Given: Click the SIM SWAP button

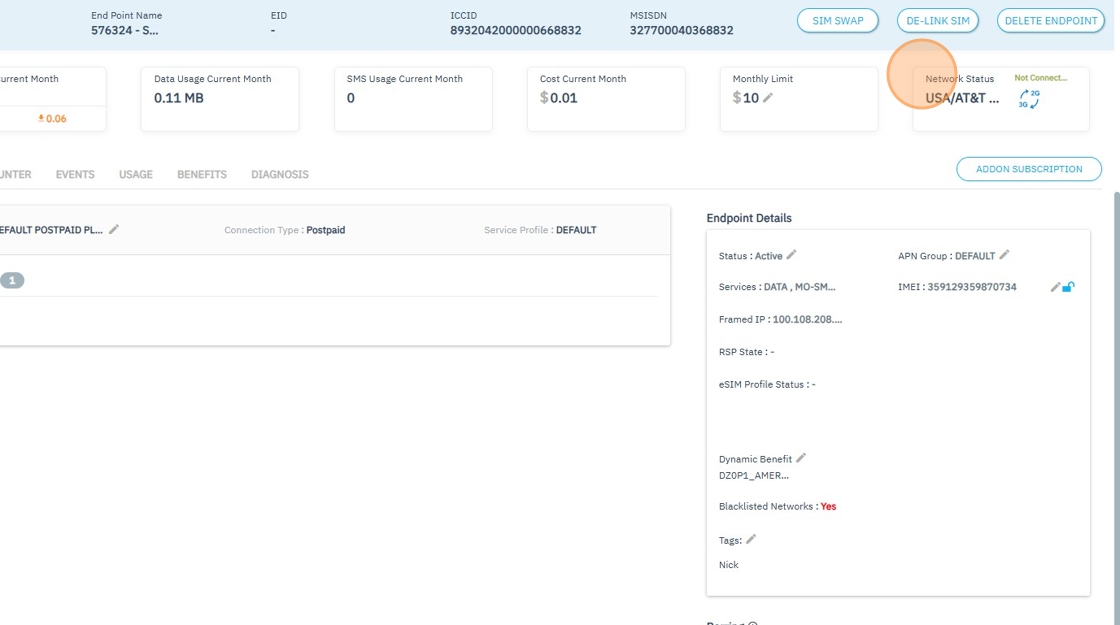Looking at the screenshot, I should [x=838, y=21].
